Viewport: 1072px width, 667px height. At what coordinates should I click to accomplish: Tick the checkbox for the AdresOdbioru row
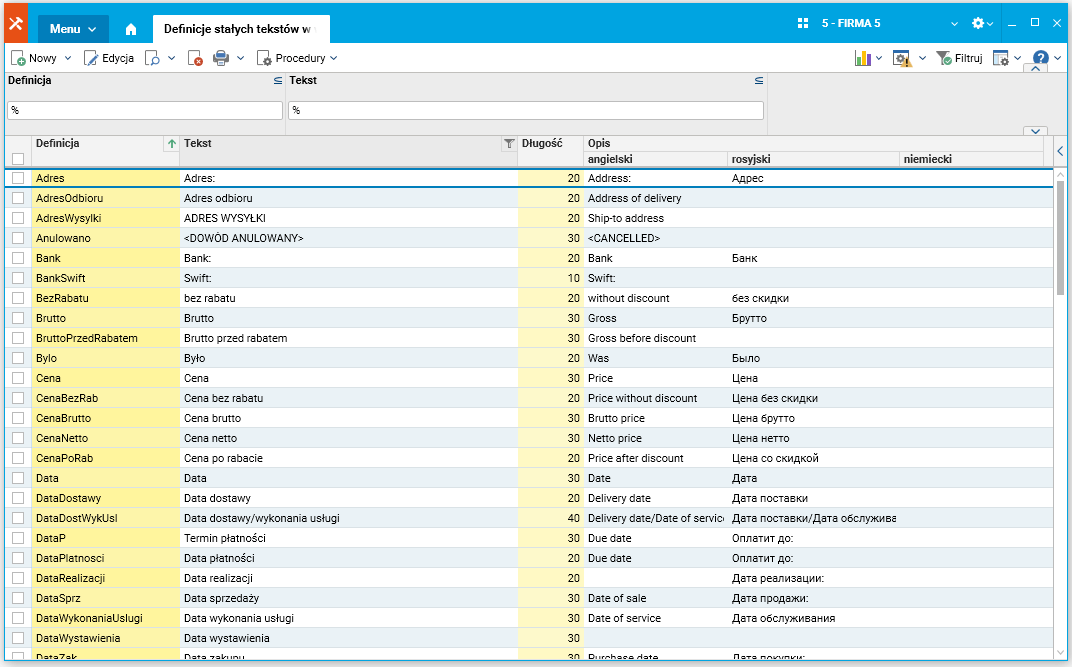[18, 198]
